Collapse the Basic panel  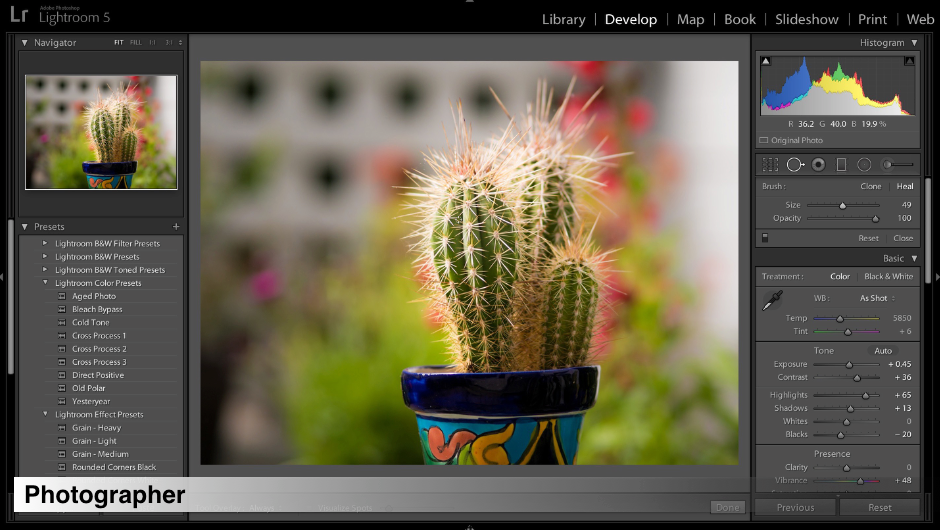click(914, 258)
